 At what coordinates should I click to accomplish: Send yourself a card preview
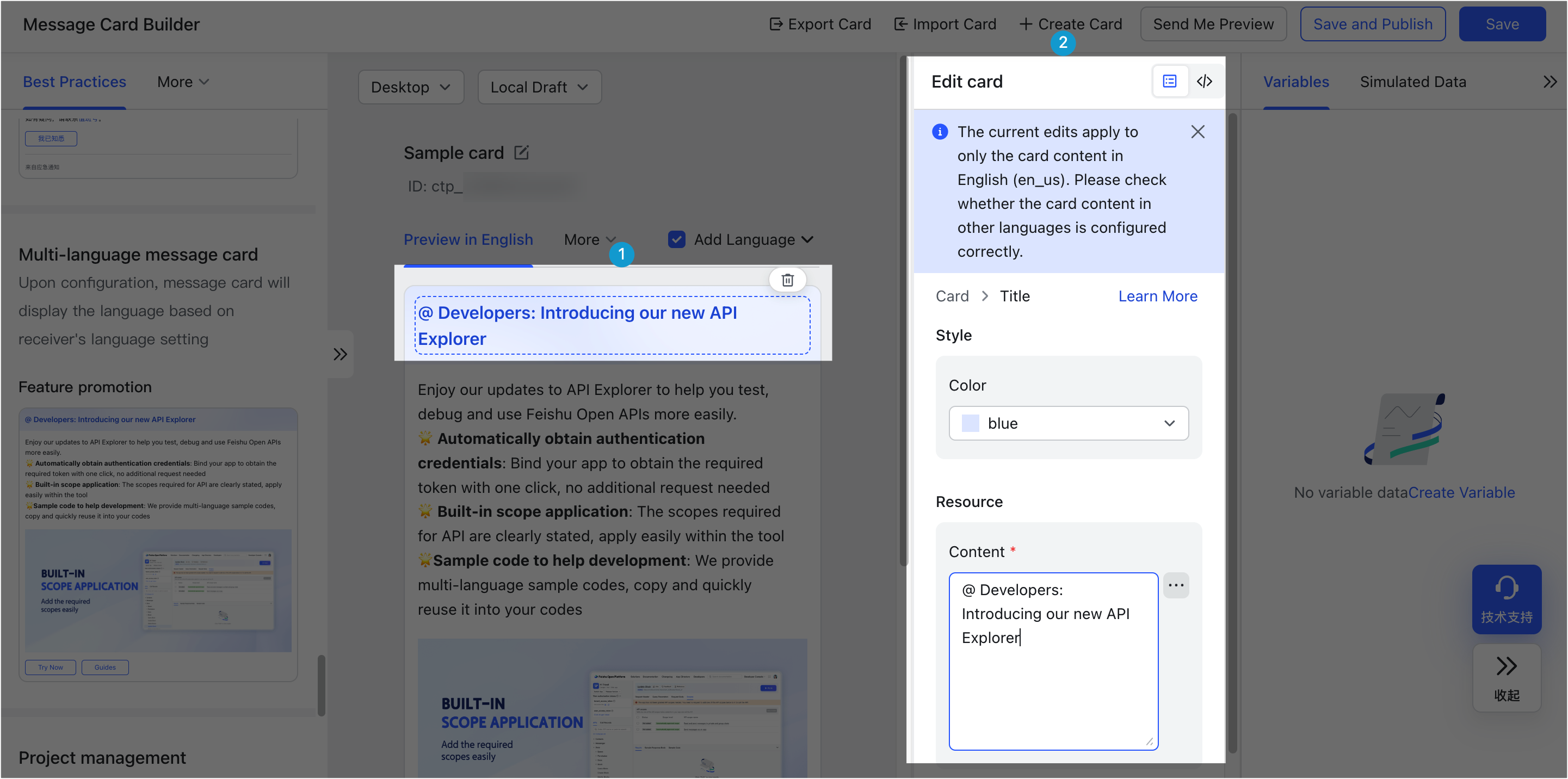(1213, 24)
